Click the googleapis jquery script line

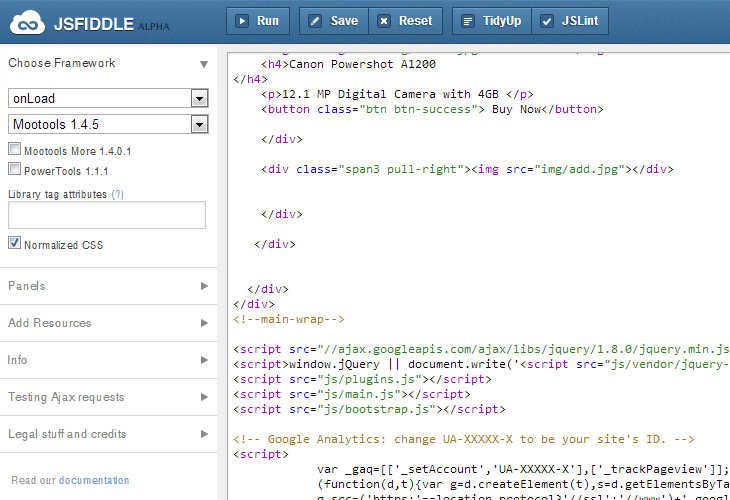[481, 349]
